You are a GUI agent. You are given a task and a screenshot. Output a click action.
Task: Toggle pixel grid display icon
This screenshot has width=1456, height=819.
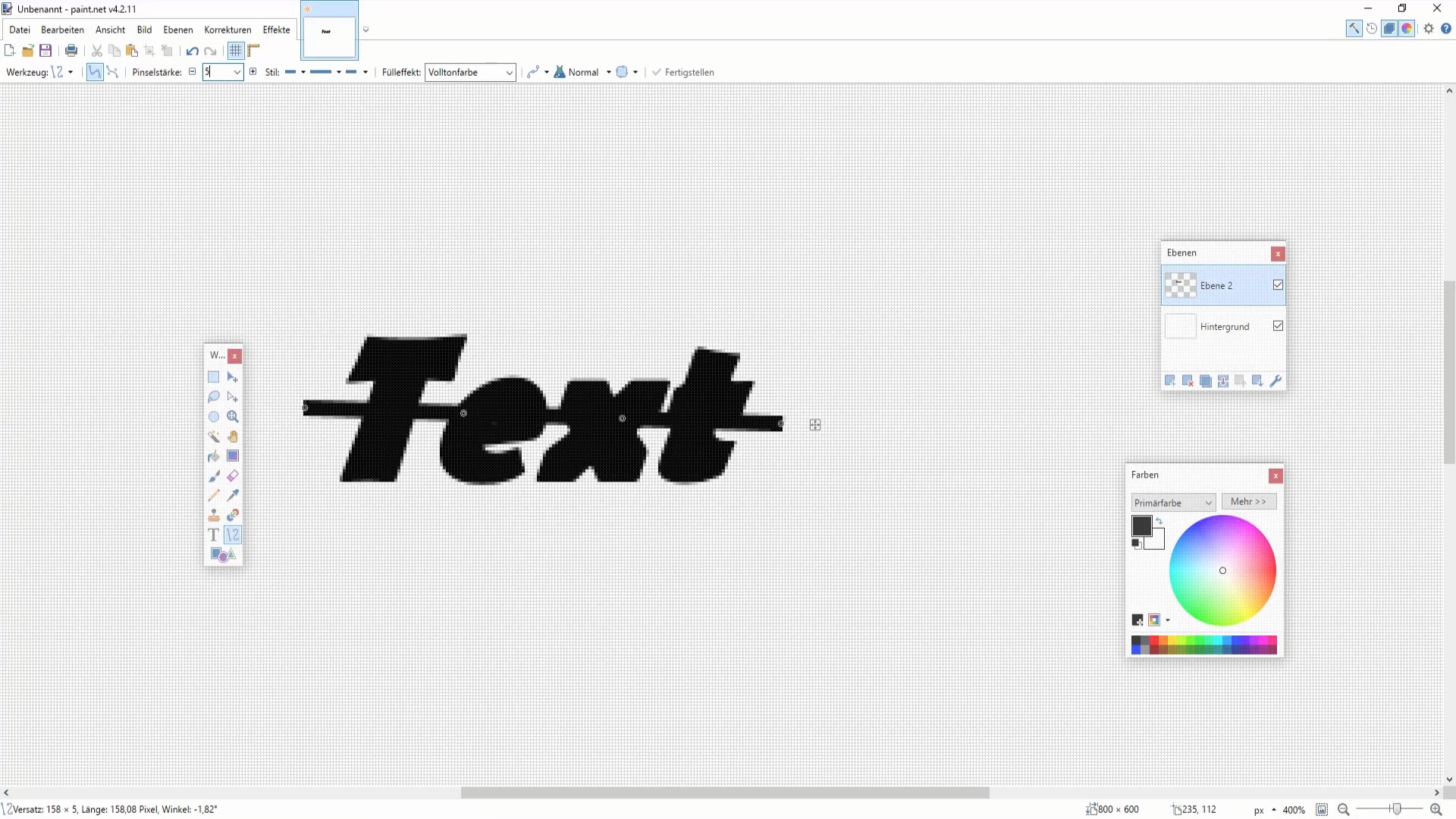click(236, 52)
